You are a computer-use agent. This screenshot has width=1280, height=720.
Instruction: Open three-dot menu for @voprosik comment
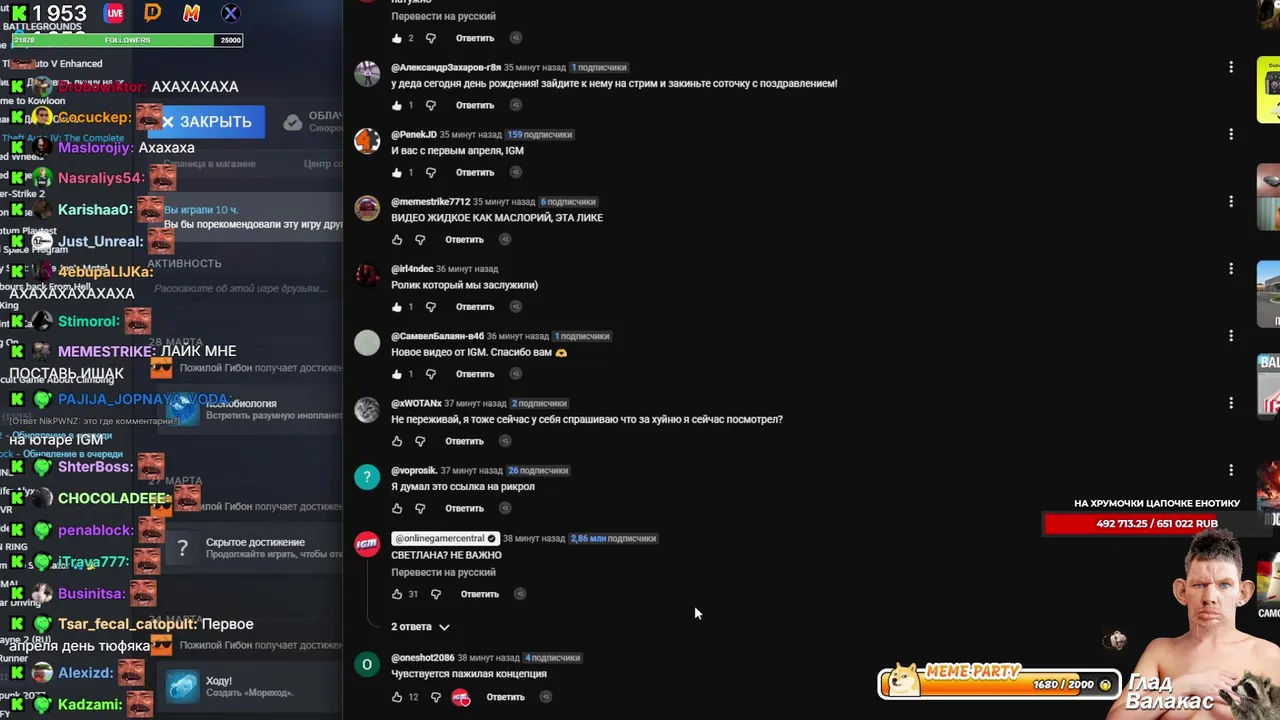(1231, 470)
